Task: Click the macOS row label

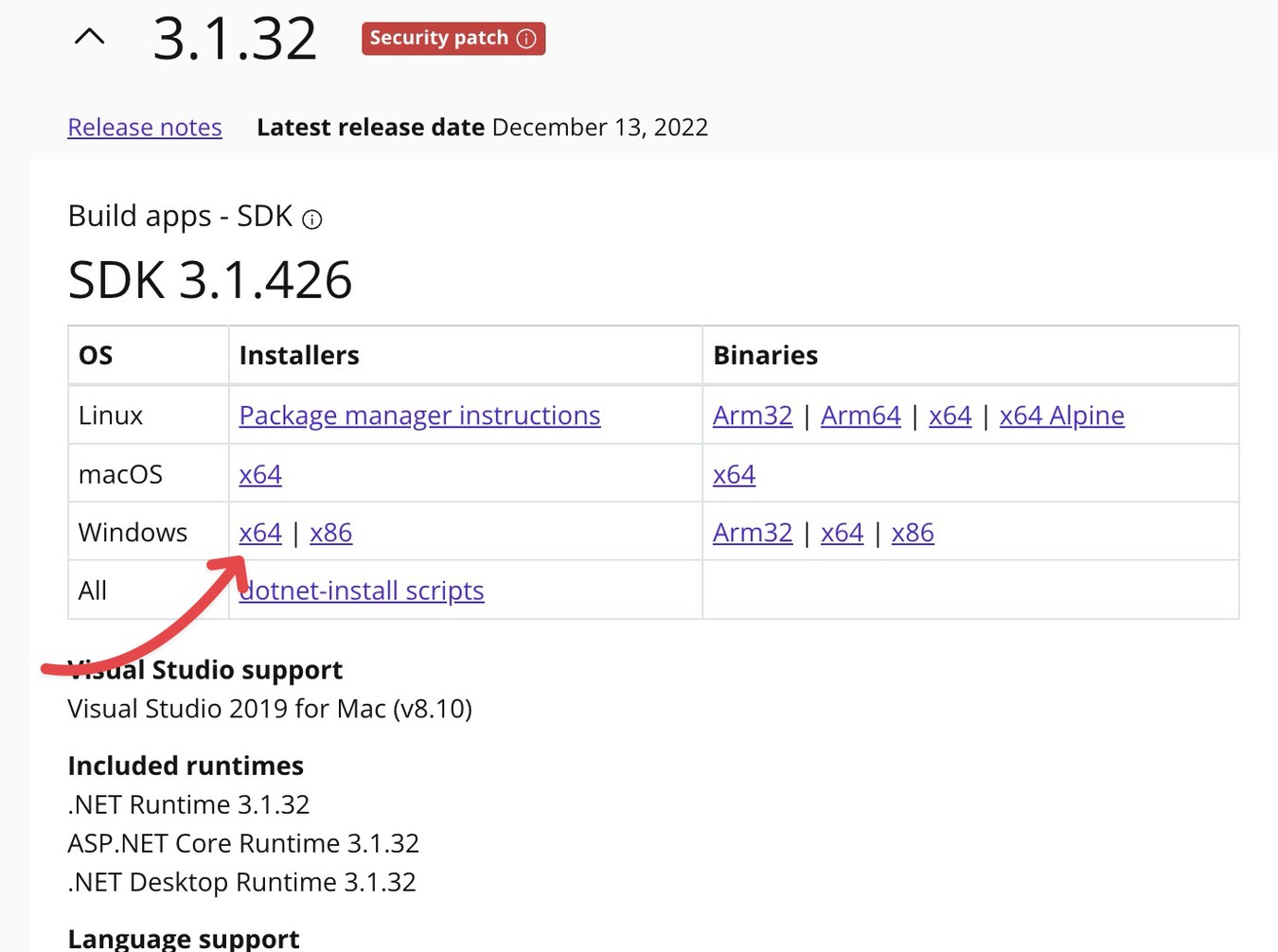Action: [120, 474]
